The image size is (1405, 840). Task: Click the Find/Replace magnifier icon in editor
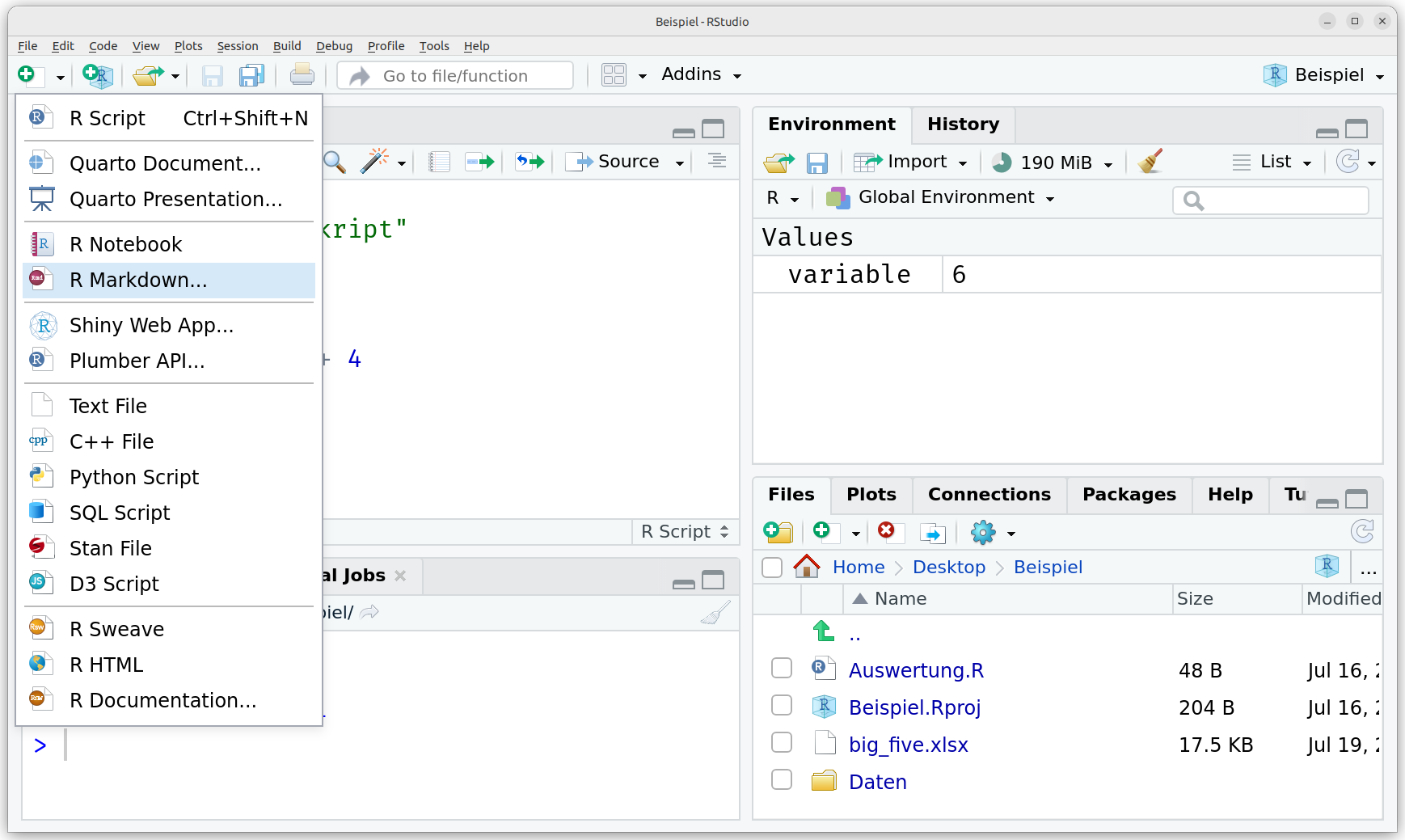(x=335, y=162)
